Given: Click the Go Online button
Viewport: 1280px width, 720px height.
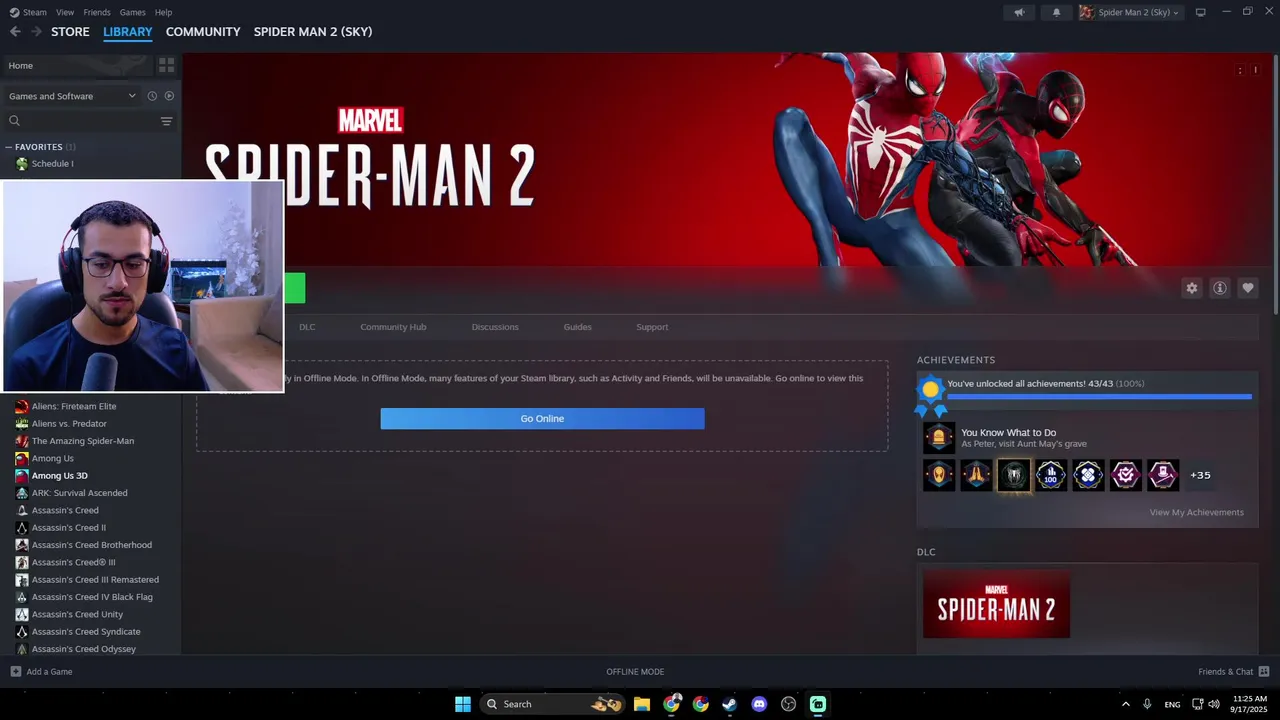Looking at the screenshot, I should tap(542, 419).
